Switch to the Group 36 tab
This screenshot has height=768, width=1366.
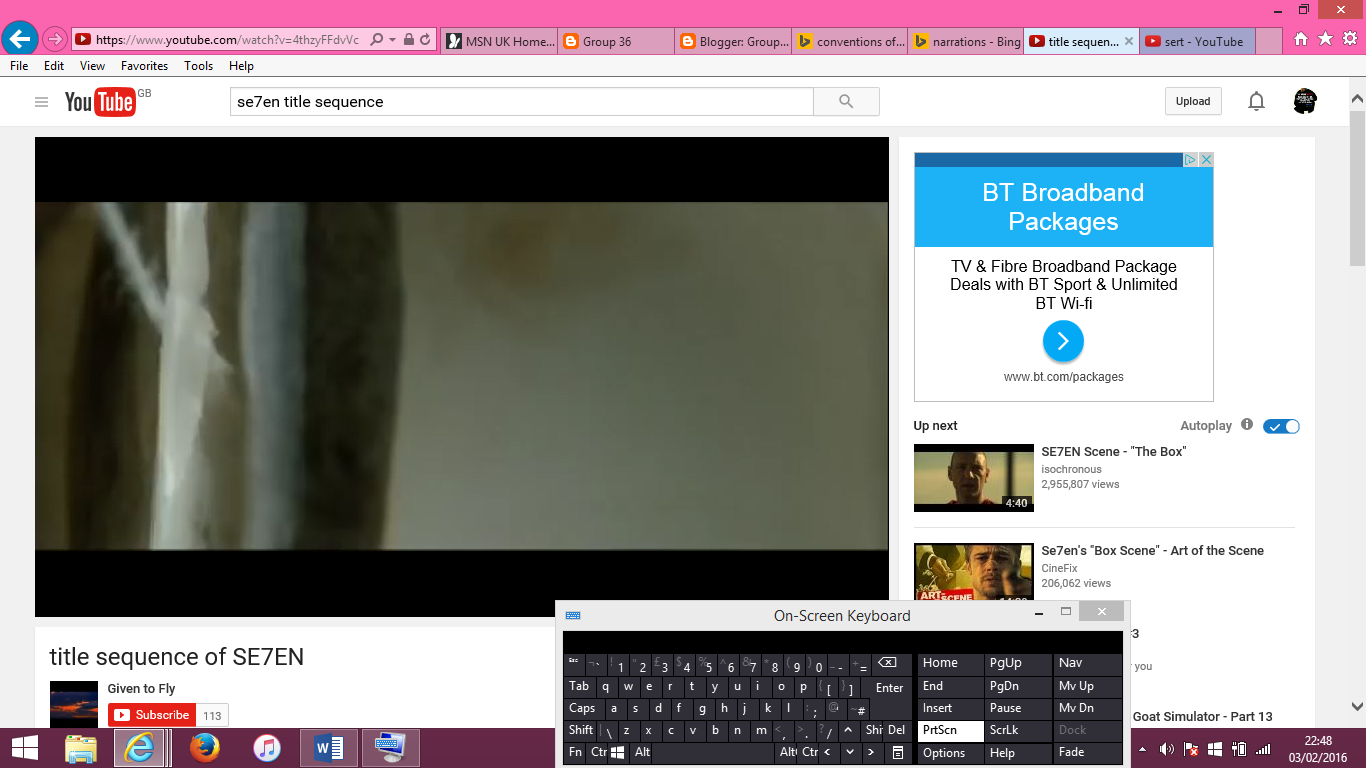click(x=615, y=41)
